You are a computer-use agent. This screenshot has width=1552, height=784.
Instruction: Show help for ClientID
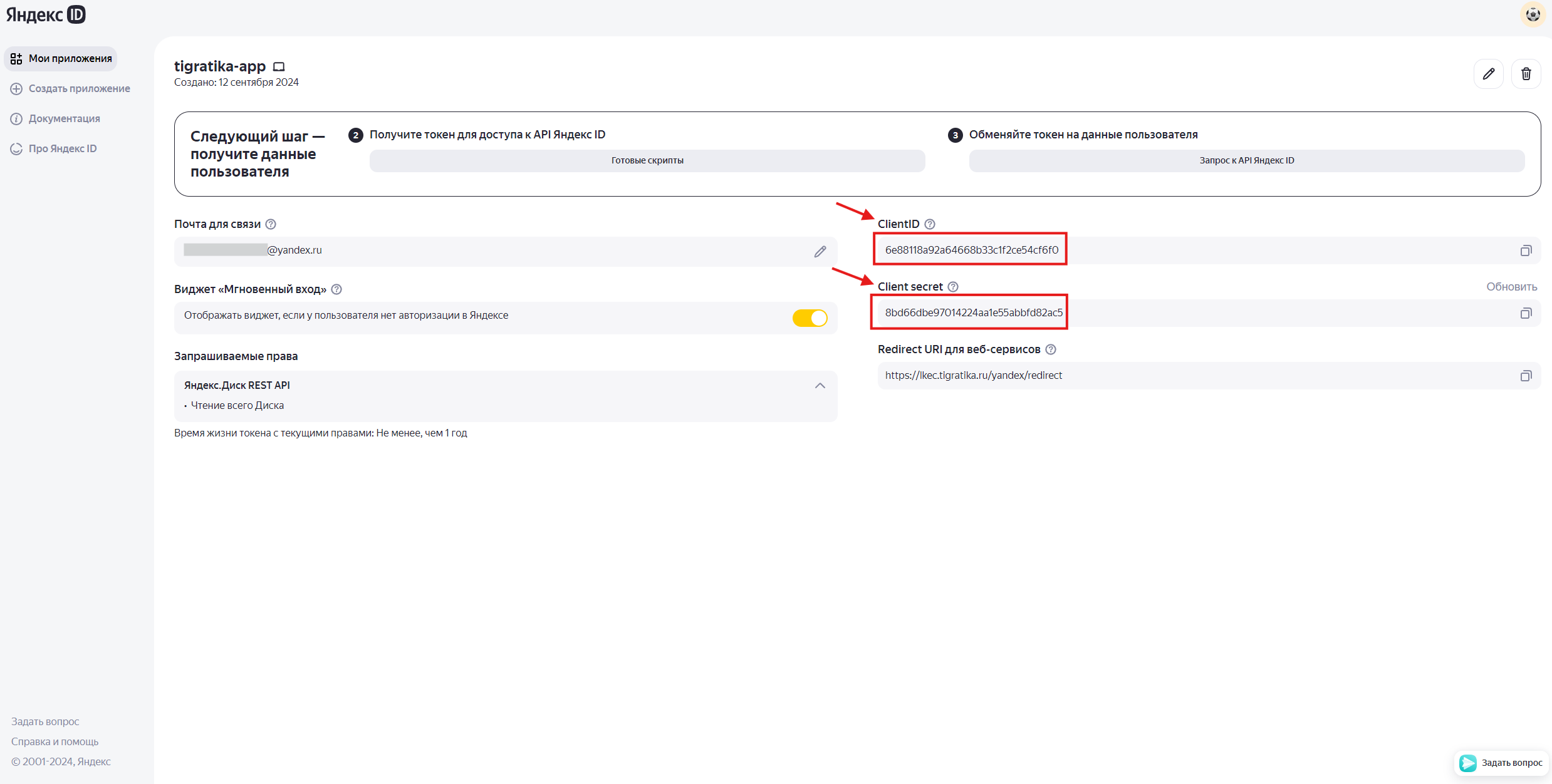pyautogui.click(x=930, y=224)
